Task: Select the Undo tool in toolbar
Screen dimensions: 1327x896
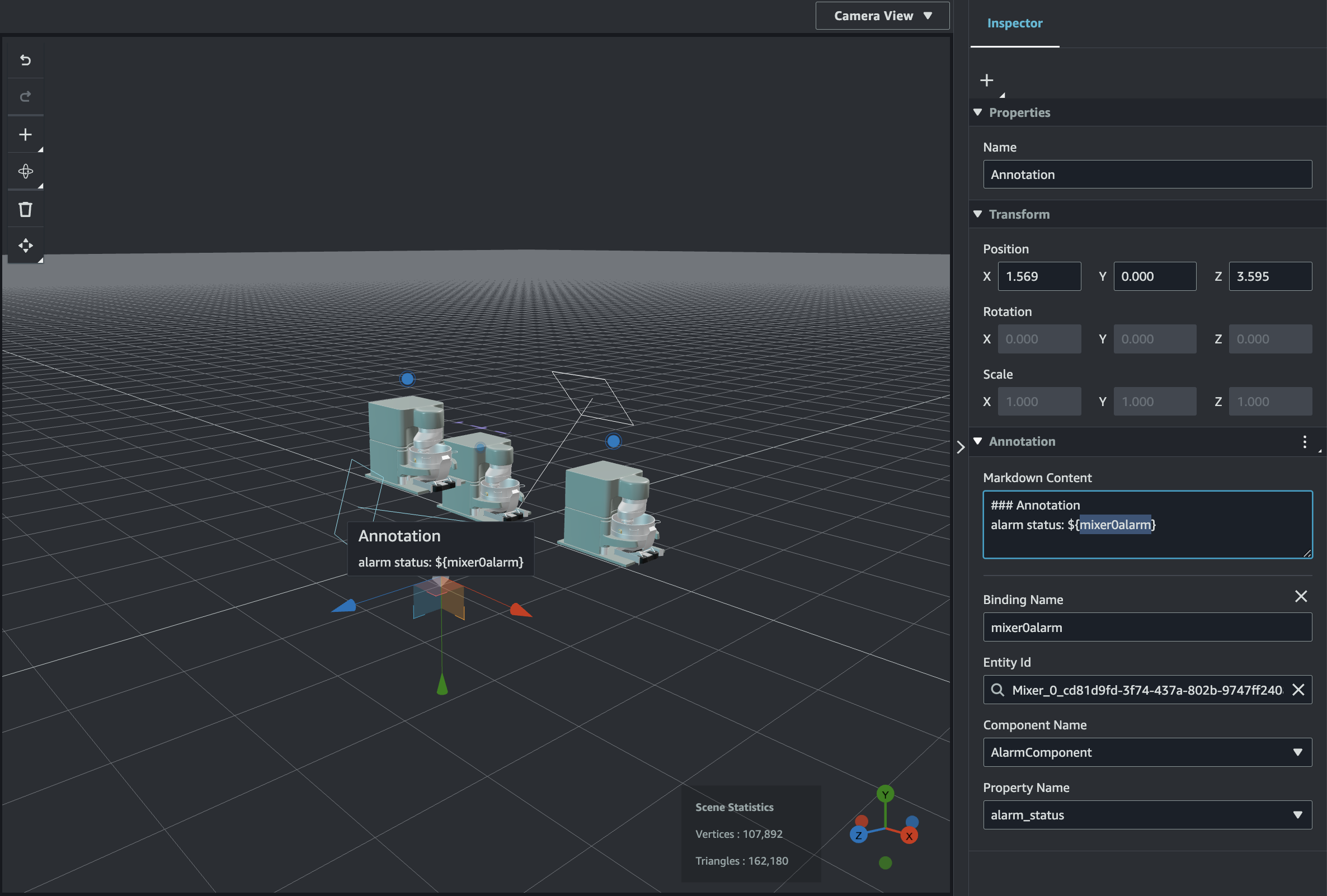Action: (x=24, y=59)
